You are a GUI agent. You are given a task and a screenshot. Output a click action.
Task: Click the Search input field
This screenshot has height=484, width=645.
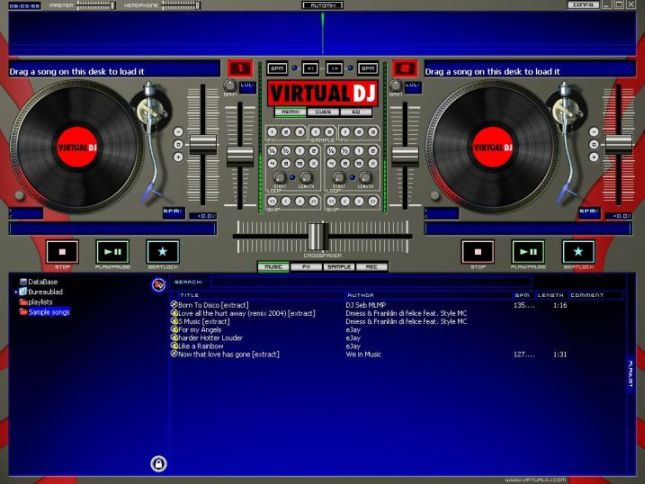pyautogui.click(x=371, y=282)
